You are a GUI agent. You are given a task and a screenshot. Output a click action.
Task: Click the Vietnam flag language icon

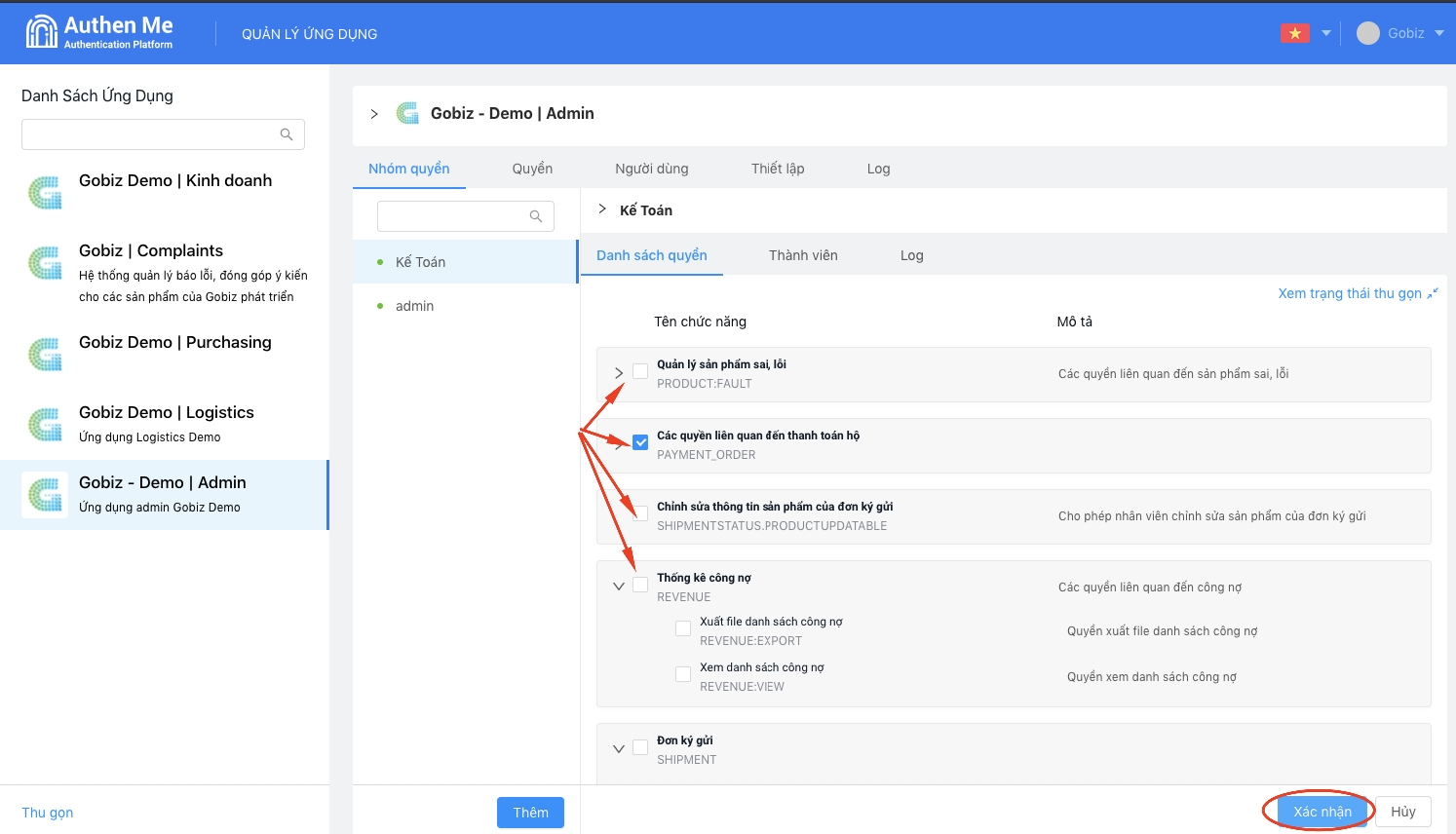[x=1294, y=33]
